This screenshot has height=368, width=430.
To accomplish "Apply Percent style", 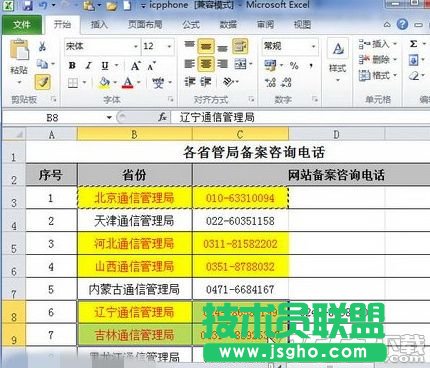I will tap(294, 65).
